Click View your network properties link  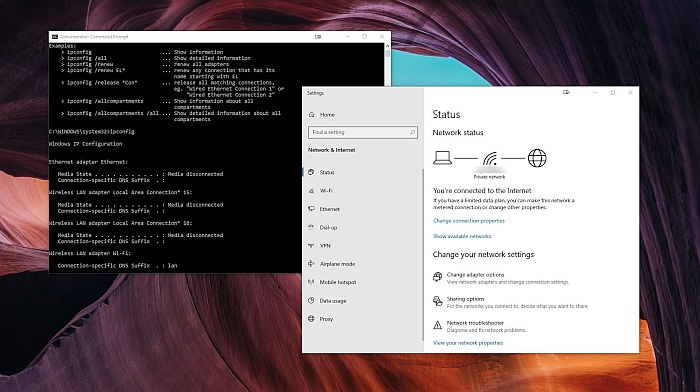tap(467, 343)
